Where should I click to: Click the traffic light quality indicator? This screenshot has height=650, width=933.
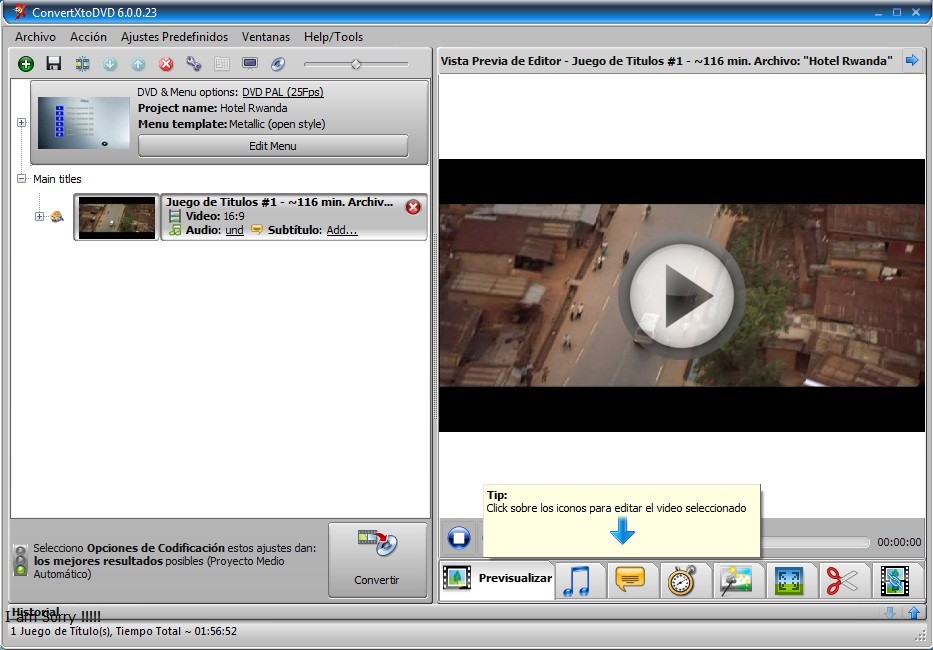21,560
